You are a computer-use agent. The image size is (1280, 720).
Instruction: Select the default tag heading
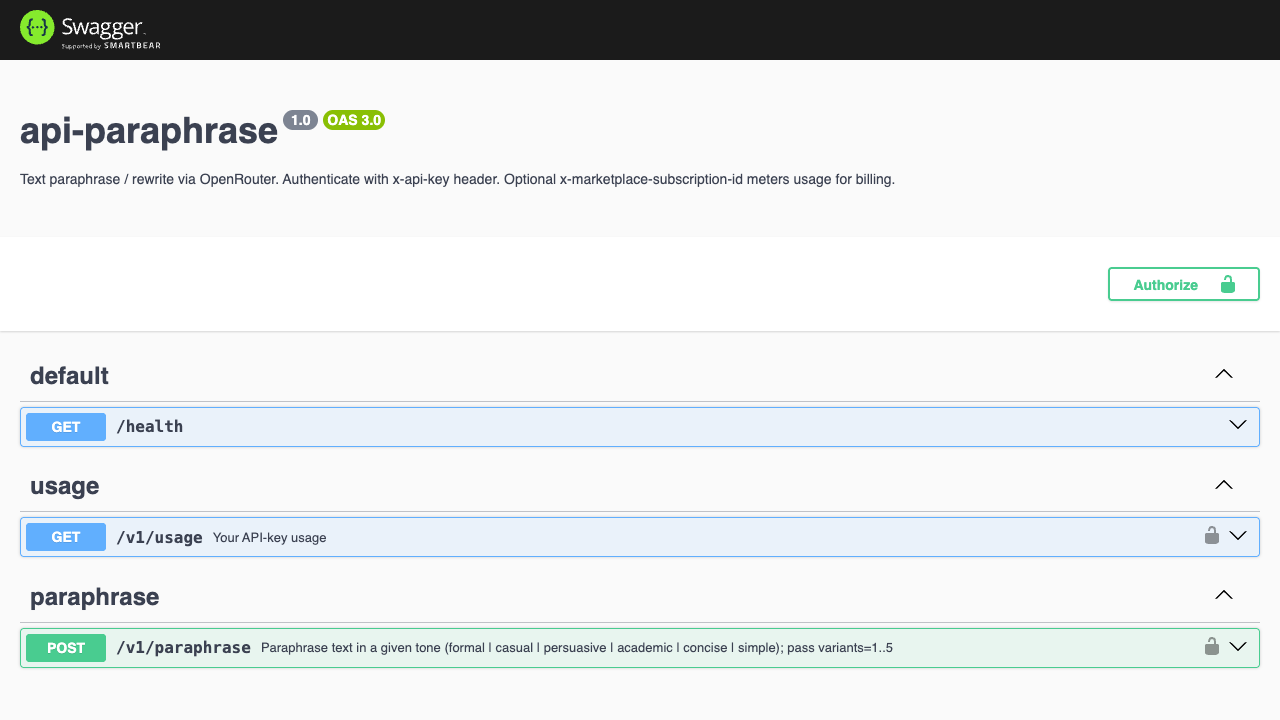coord(69,376)
